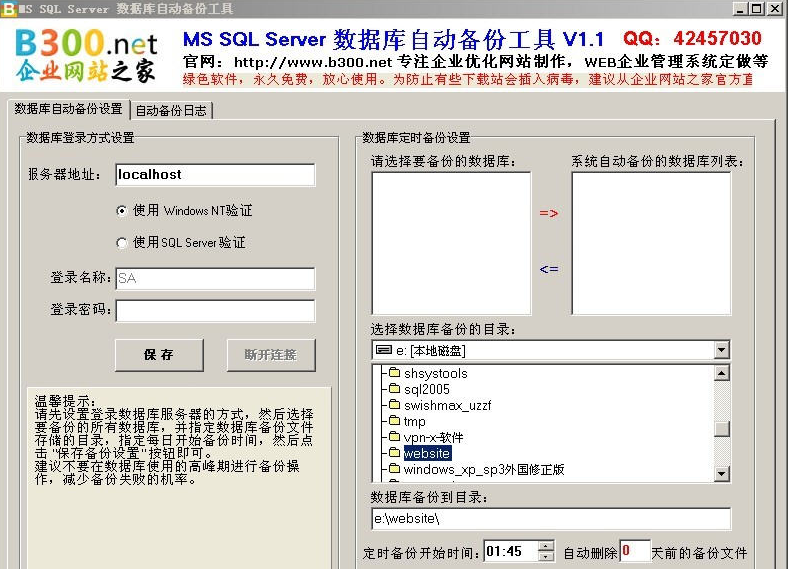Click the 登录密码 field

pos(215,311)
